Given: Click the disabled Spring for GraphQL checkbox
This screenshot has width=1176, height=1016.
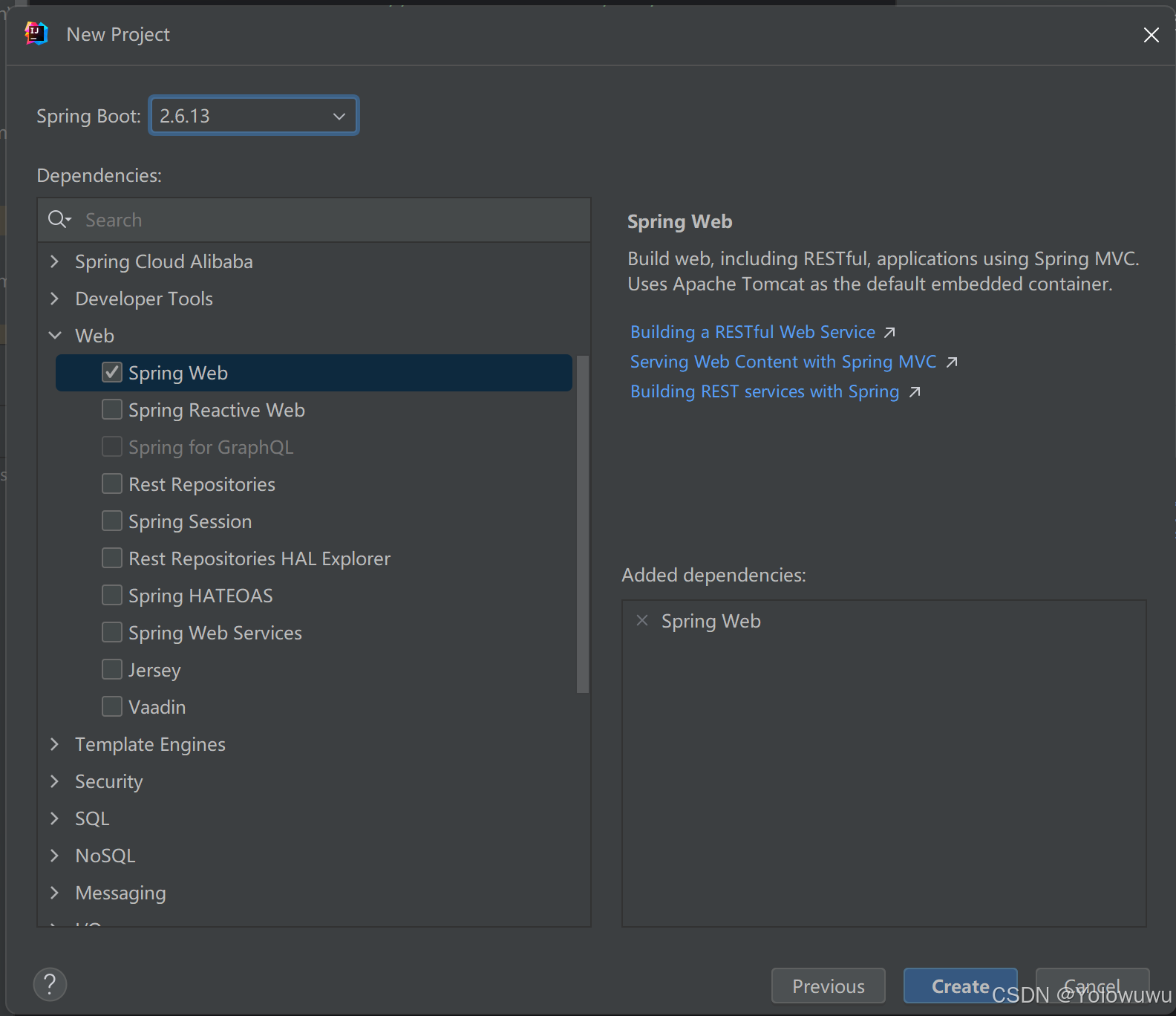Looking at the screenshot, I should click(x=112, y=446).
